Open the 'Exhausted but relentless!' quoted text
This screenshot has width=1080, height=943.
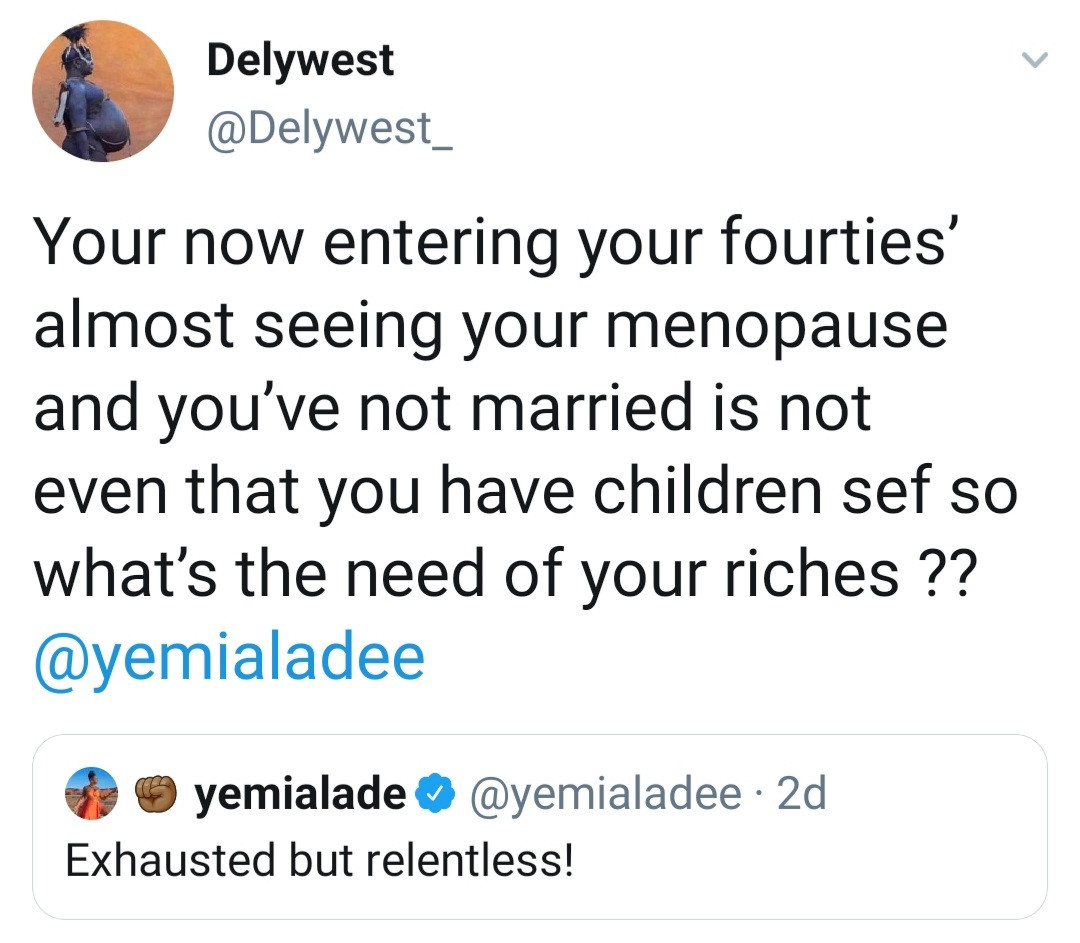320,860
